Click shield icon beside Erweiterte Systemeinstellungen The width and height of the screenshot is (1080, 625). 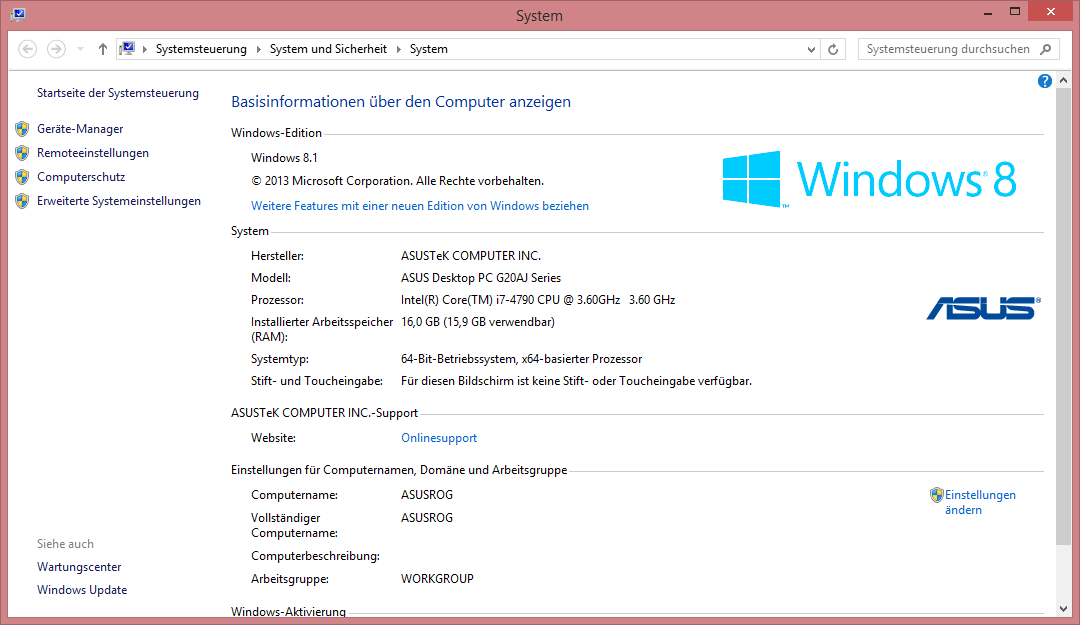pos(22,201)
